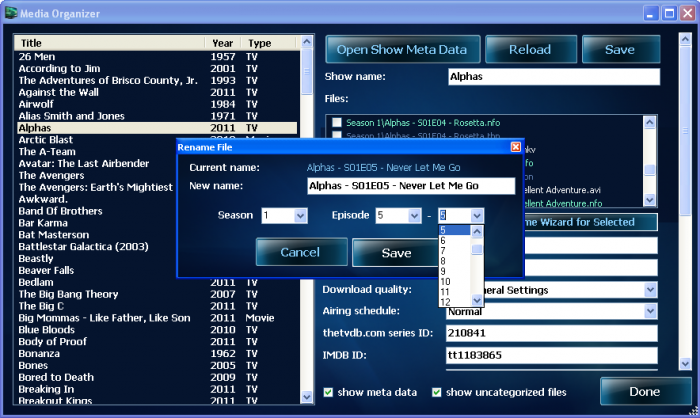Select the show Against the Wall
Image resolution: width=700 pixels, height=418 pixels.
(x=157, y=92)
